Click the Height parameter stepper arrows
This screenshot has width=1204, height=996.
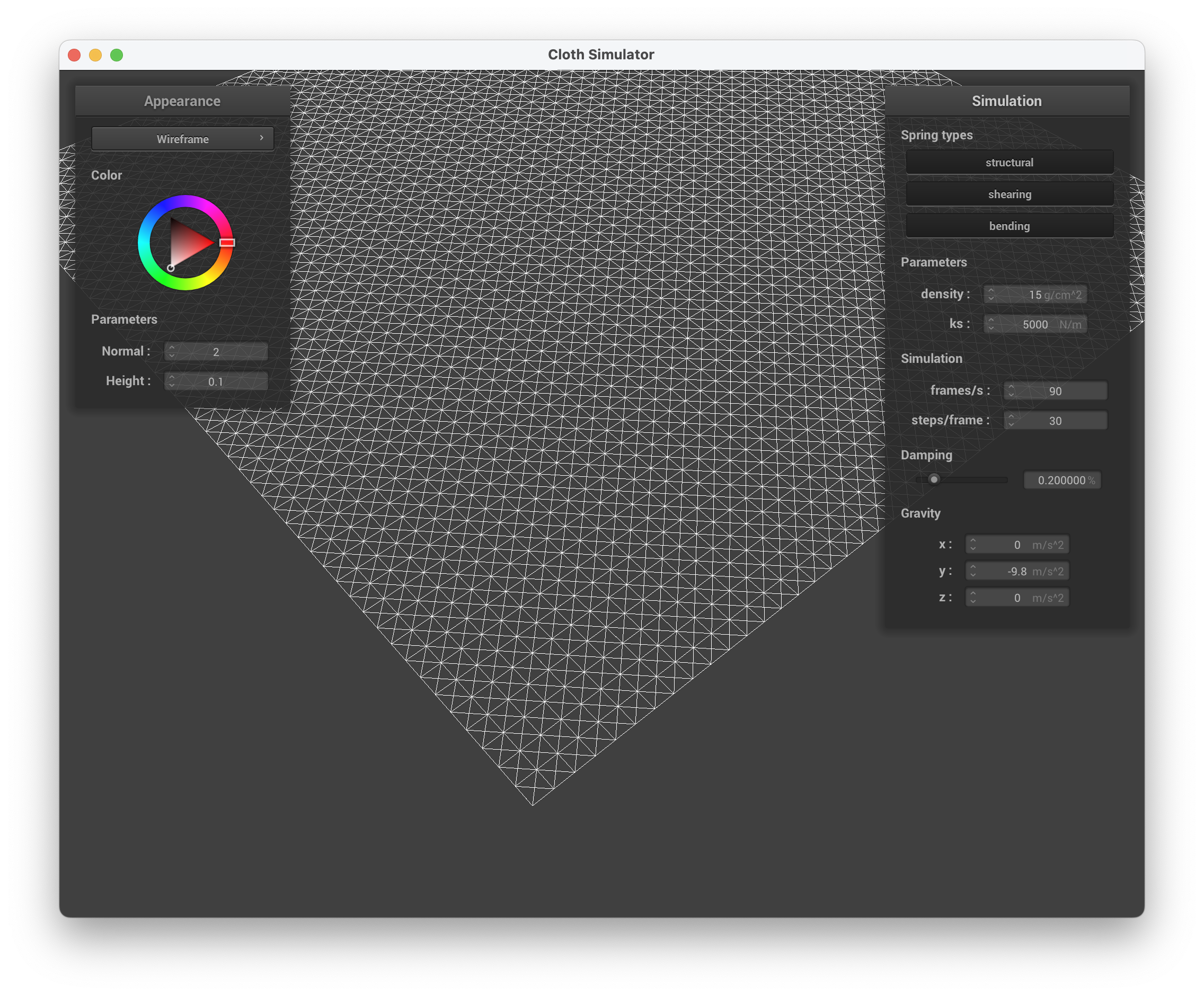pos(171,381)
